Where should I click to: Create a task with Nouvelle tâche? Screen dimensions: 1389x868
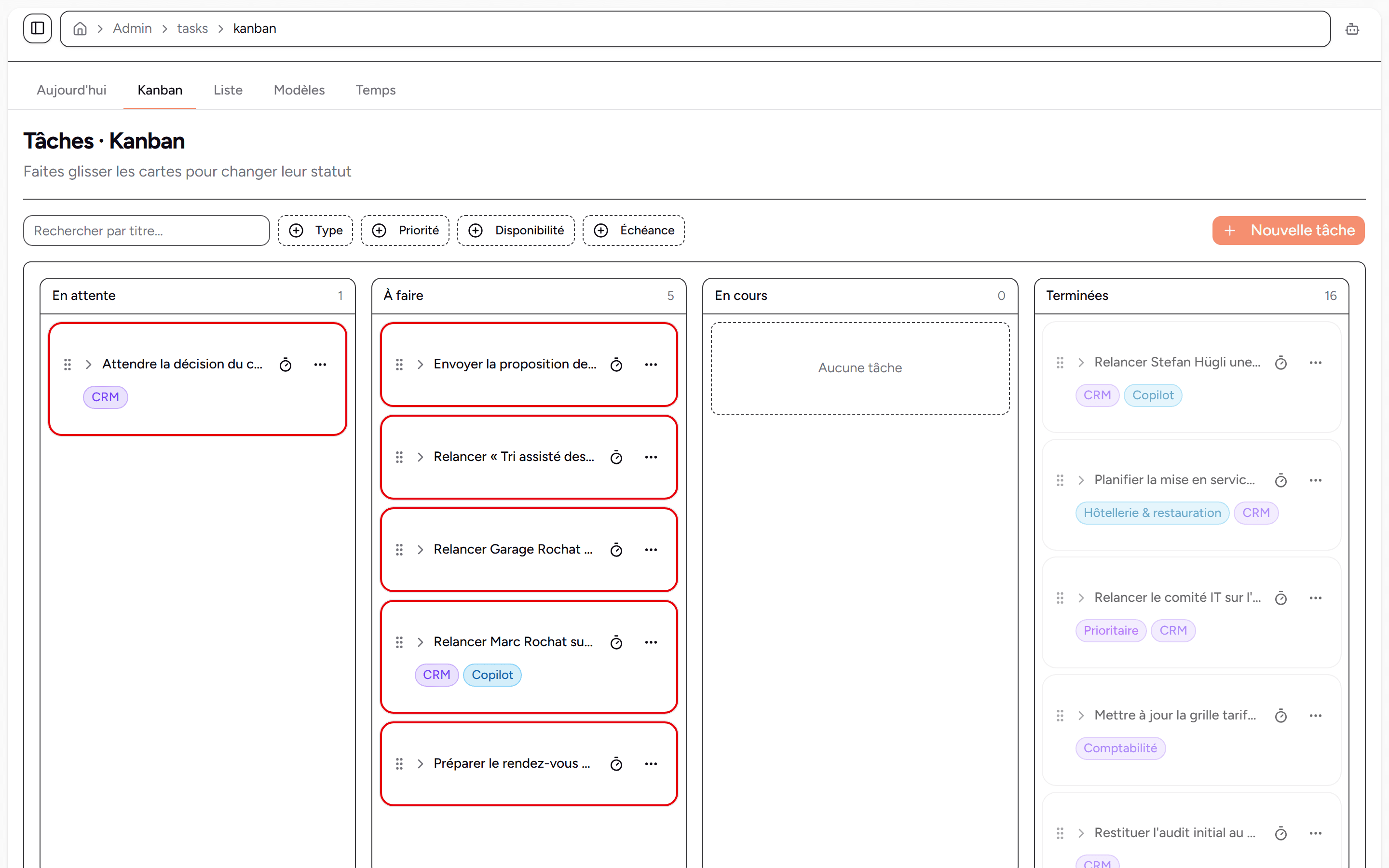(x=1289, y=231)
